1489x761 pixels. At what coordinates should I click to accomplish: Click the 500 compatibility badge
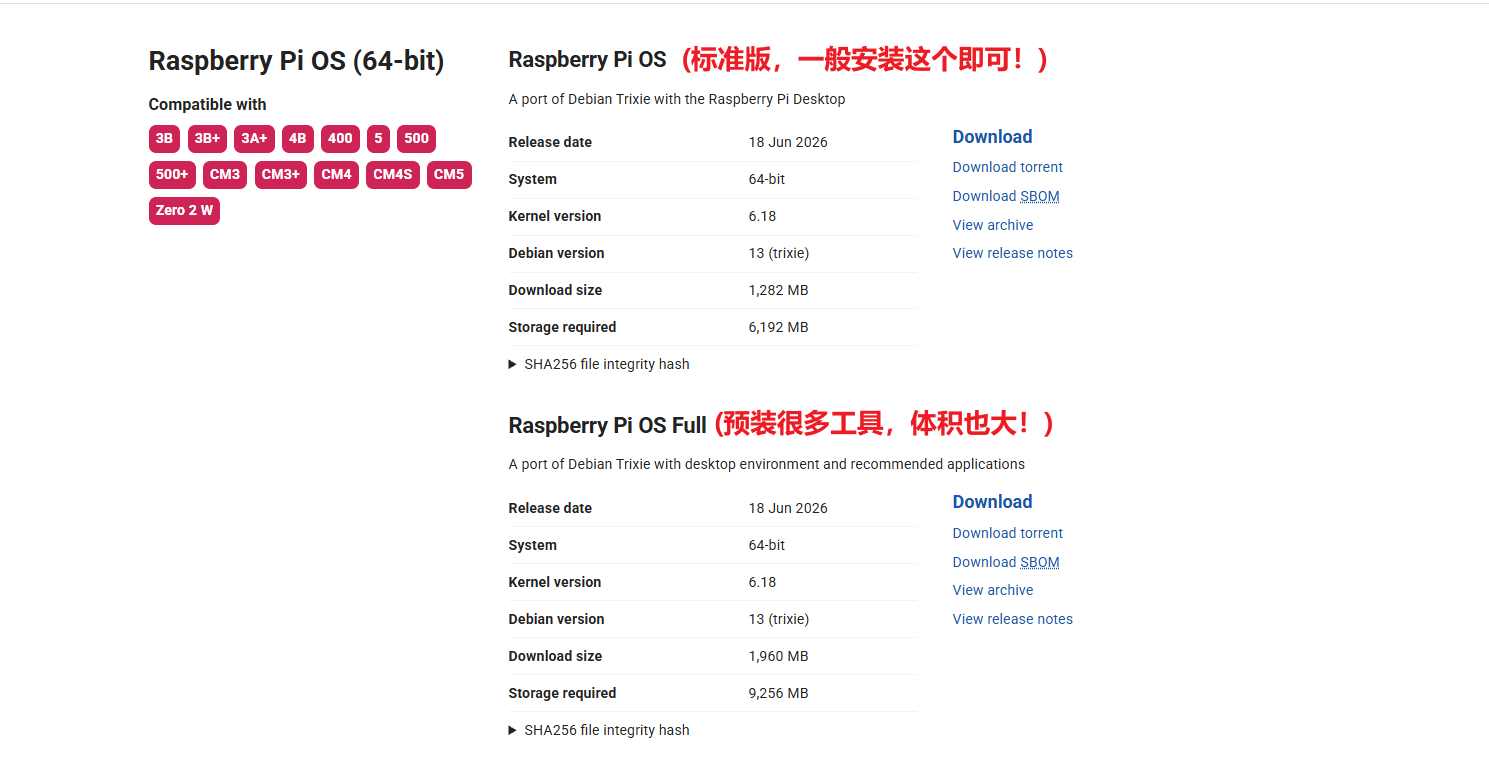[416, 139]
